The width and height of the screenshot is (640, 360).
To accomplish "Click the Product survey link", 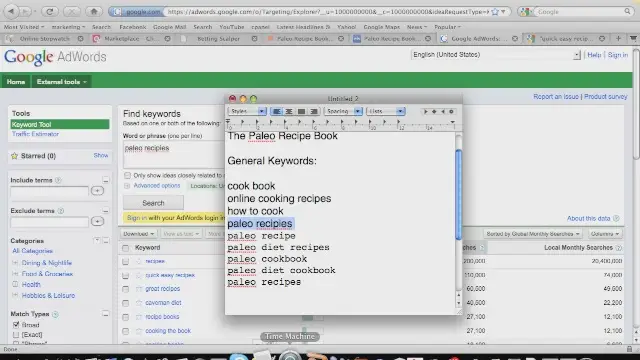I will pos(606,97).
